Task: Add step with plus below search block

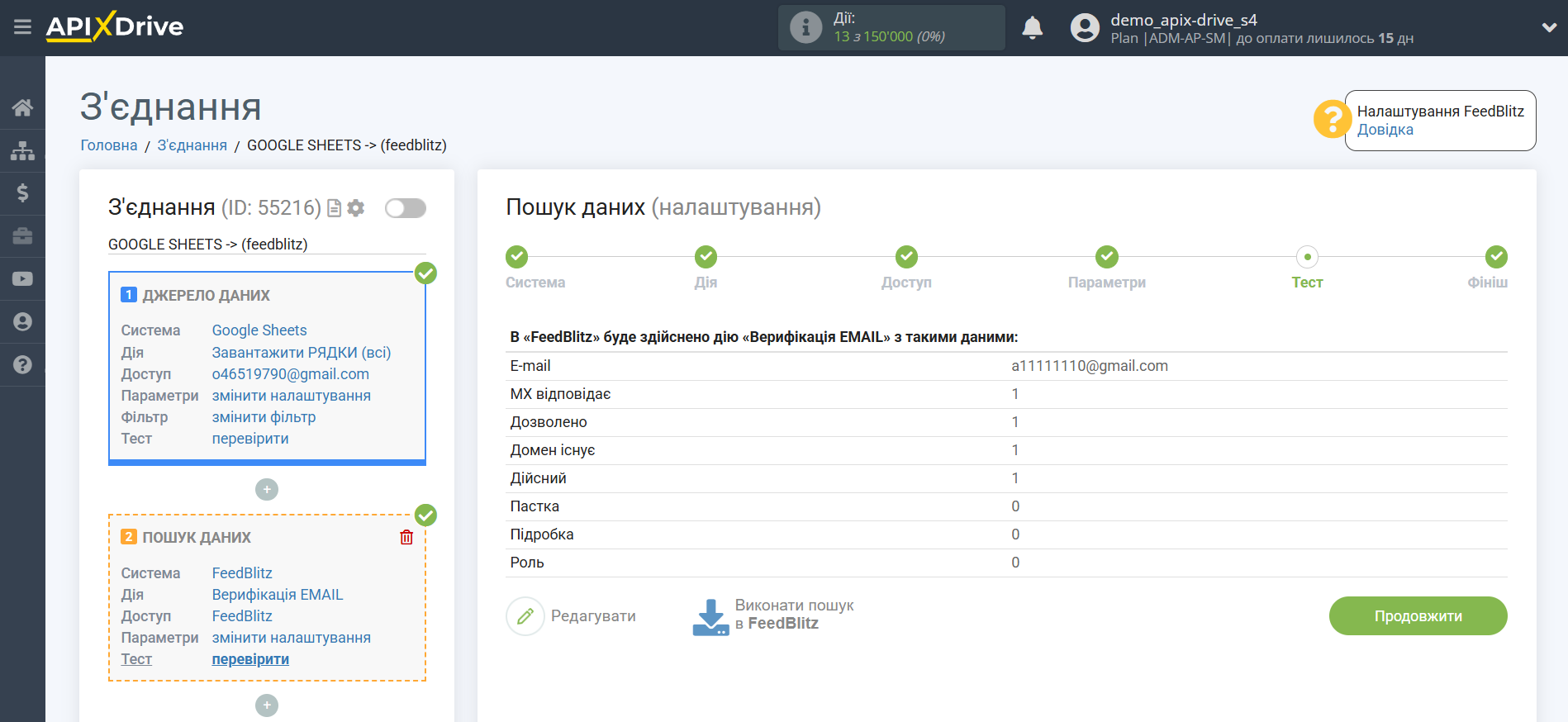Action: pyautogui.click(x=267, y=705)
